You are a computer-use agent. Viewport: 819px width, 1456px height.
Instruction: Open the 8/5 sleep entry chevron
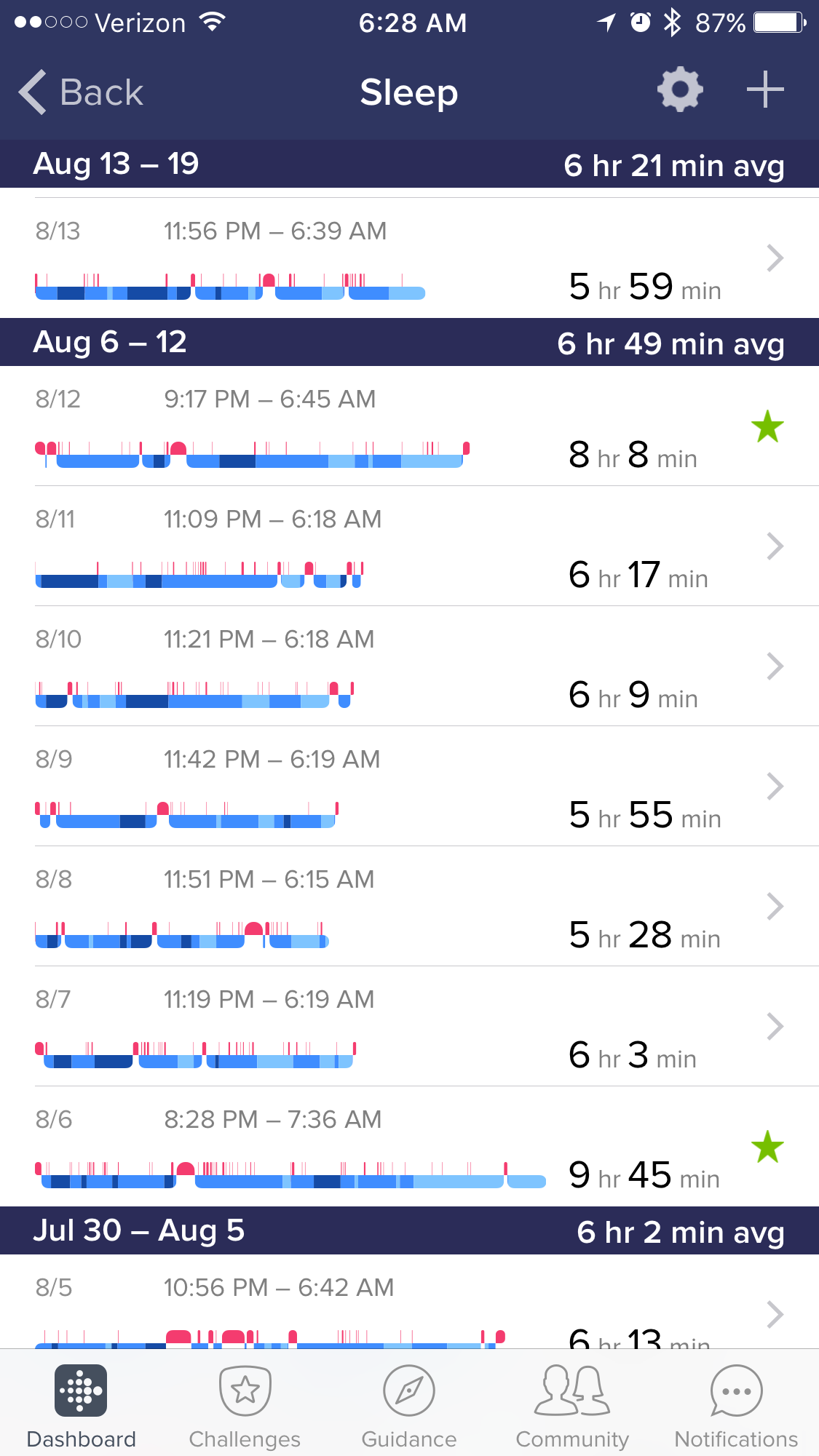775,1314
